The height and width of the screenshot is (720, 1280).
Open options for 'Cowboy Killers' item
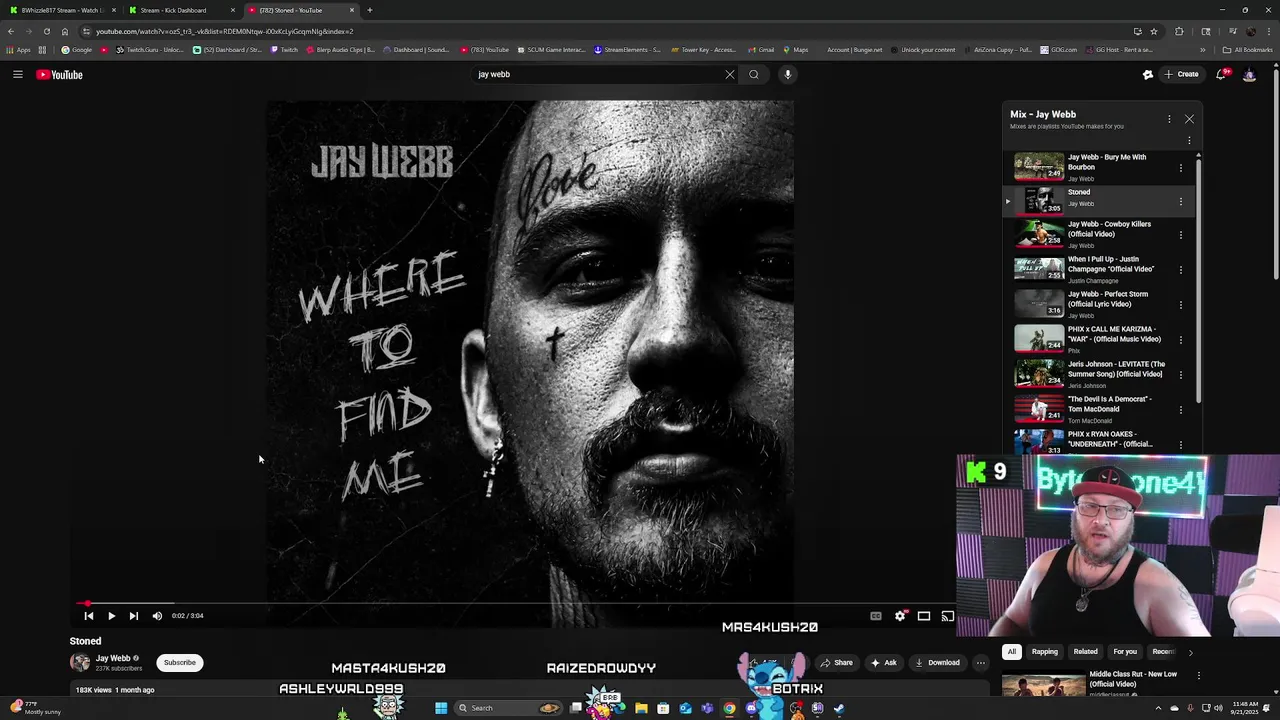coord(1181,235)
